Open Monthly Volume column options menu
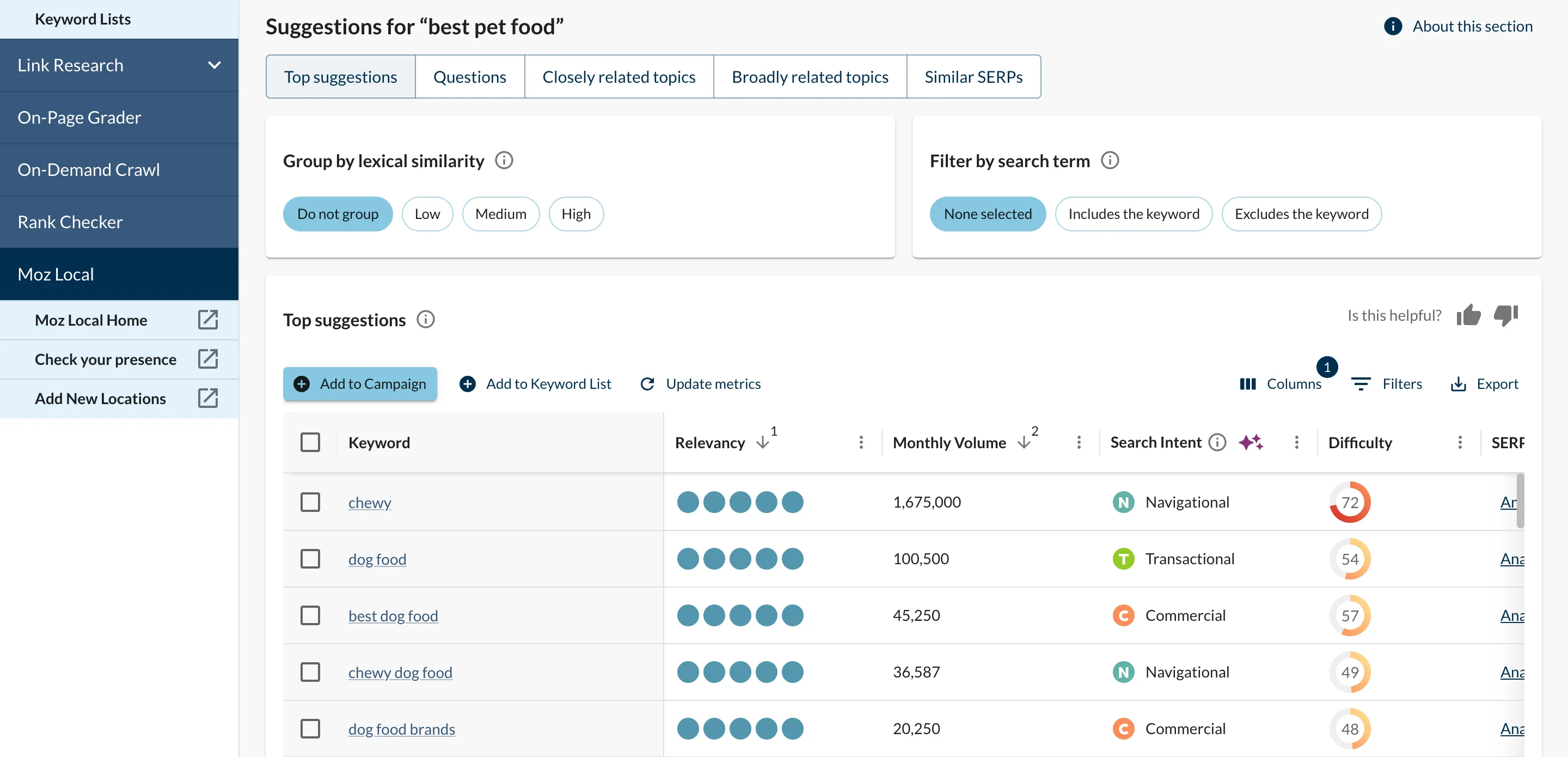Viewport: 1568px width, 757px height. (1078, 442)
